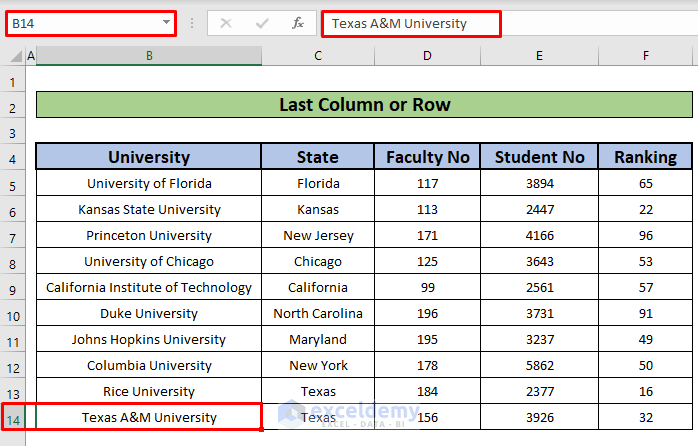Click the Insert Function fx icon
Viewport: 698px width, 446px height.
[297, 23]
